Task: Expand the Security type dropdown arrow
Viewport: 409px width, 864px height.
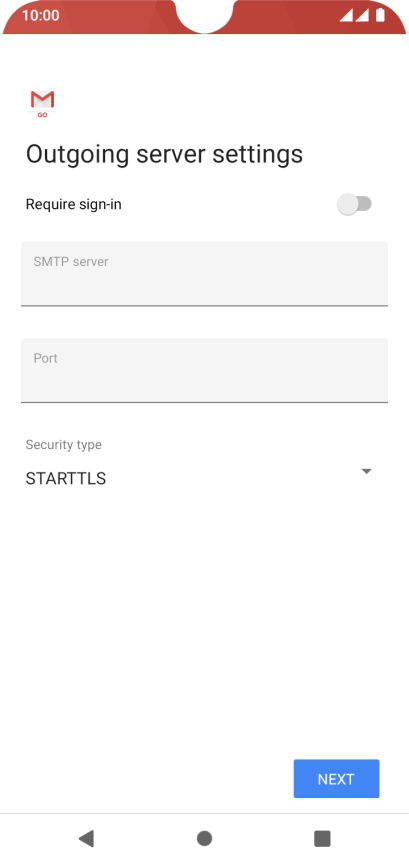Action: (366, 471)
